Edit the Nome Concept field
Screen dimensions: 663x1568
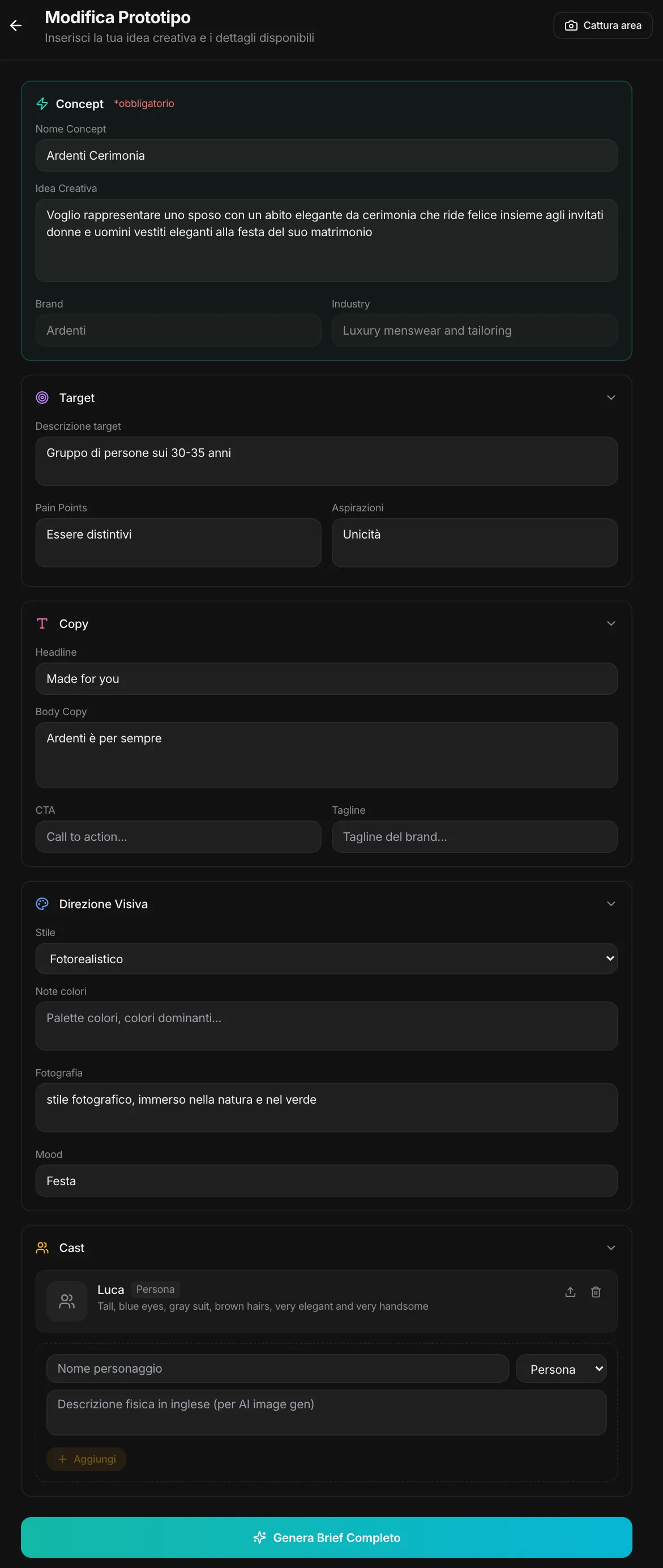(x=326, y=155)
